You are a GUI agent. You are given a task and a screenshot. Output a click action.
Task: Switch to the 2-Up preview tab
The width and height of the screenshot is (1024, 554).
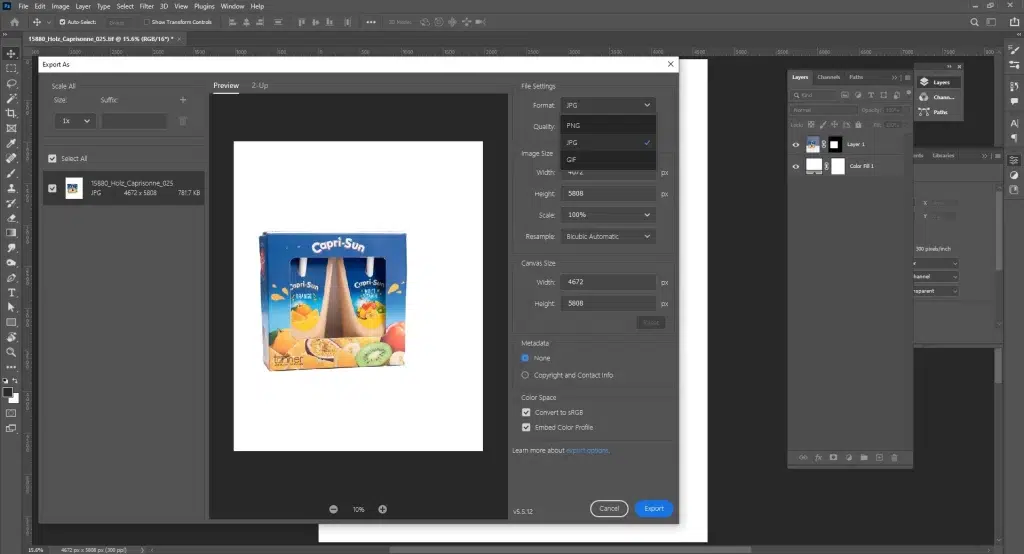click(260, 86)
